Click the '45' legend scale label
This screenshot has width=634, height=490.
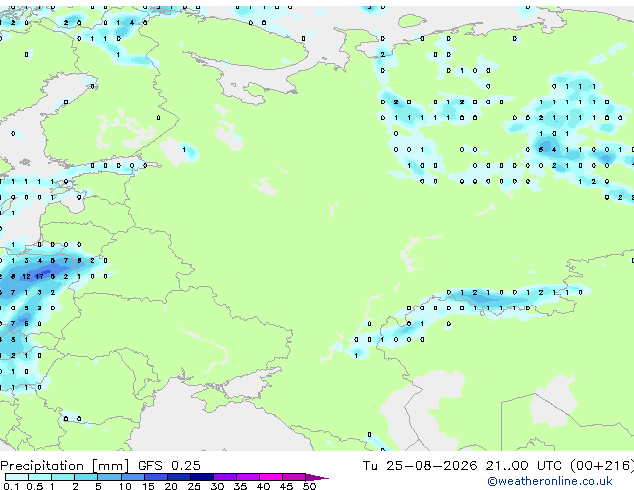[x=286, y=486]
